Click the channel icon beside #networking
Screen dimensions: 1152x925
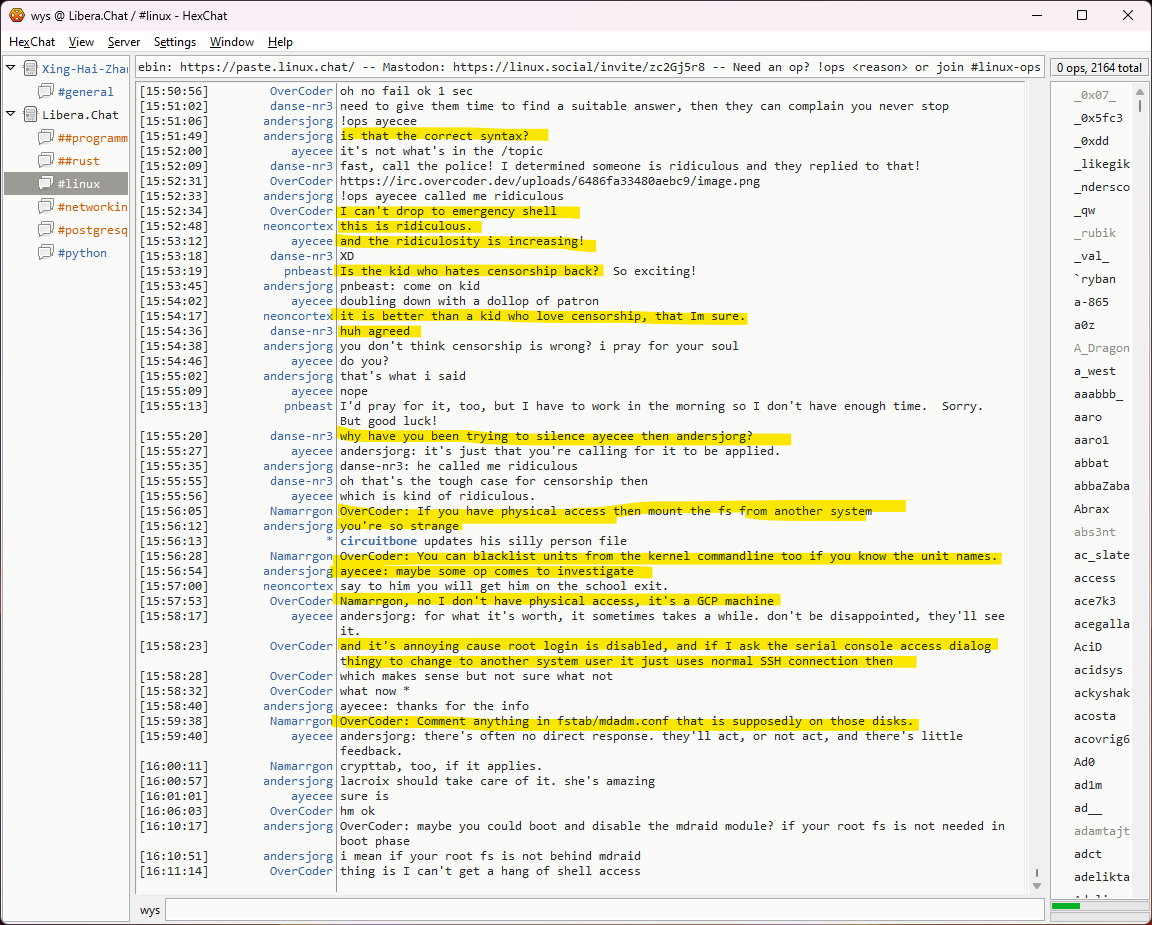(46, 207)
